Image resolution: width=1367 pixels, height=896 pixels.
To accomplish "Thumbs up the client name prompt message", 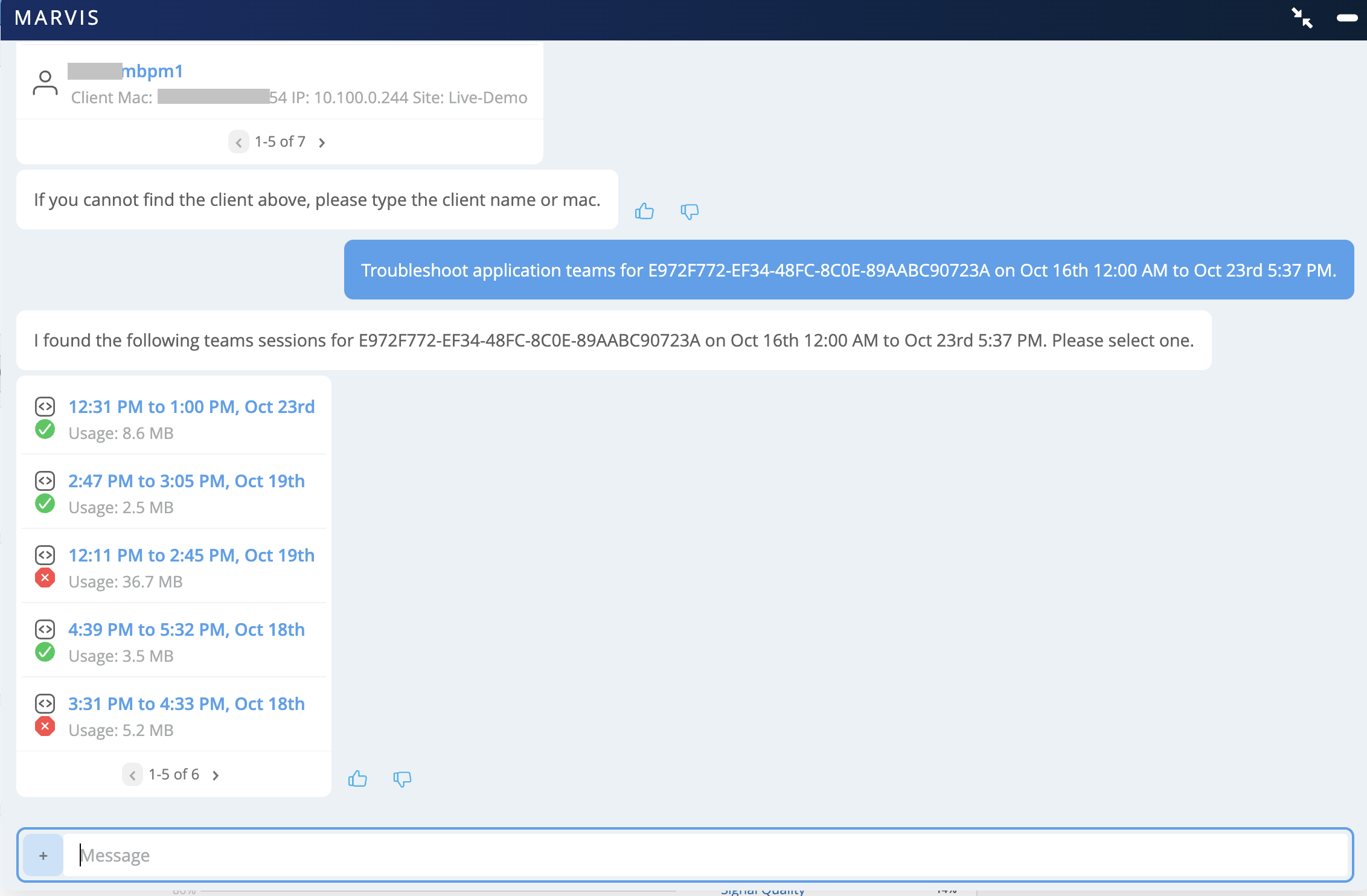I will [x=644, y=211].
